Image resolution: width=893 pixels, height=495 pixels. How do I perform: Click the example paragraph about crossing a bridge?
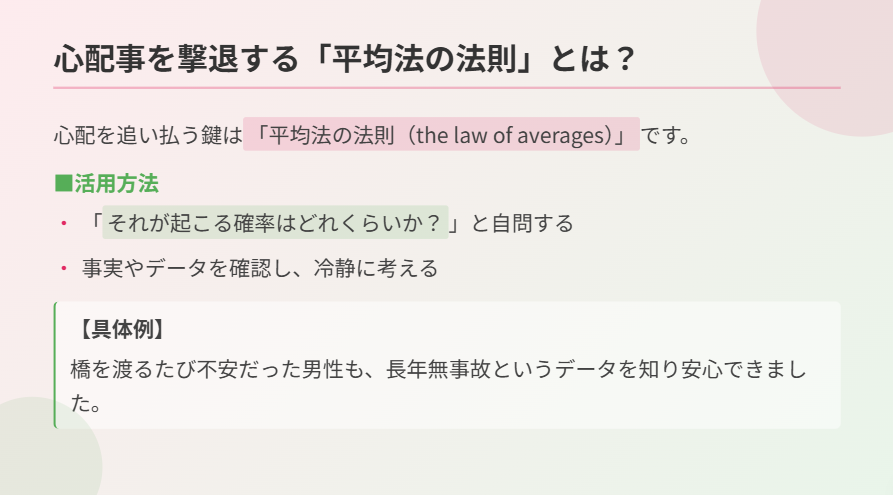coord(439,386)
